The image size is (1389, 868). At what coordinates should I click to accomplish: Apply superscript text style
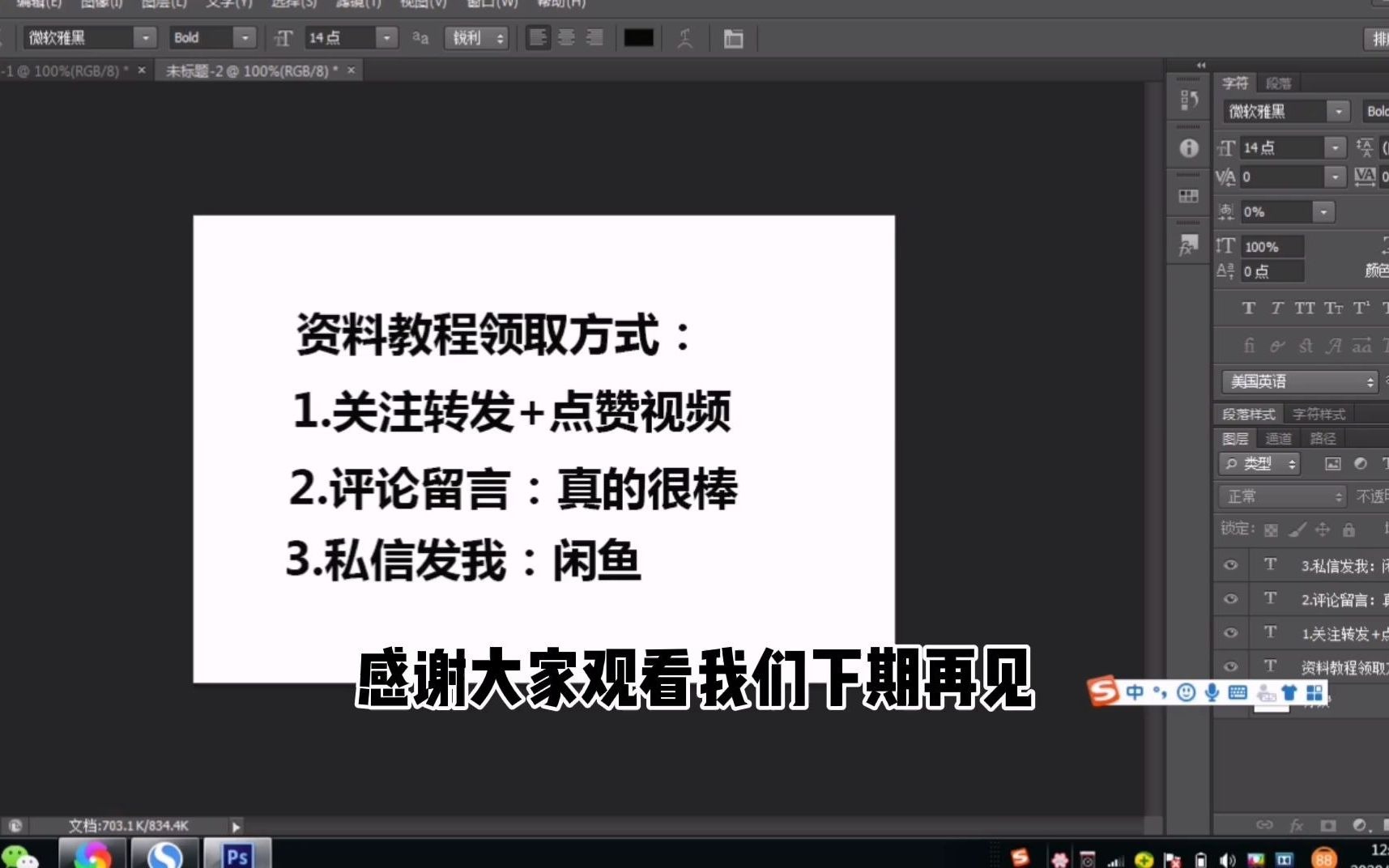point(1361,308)
